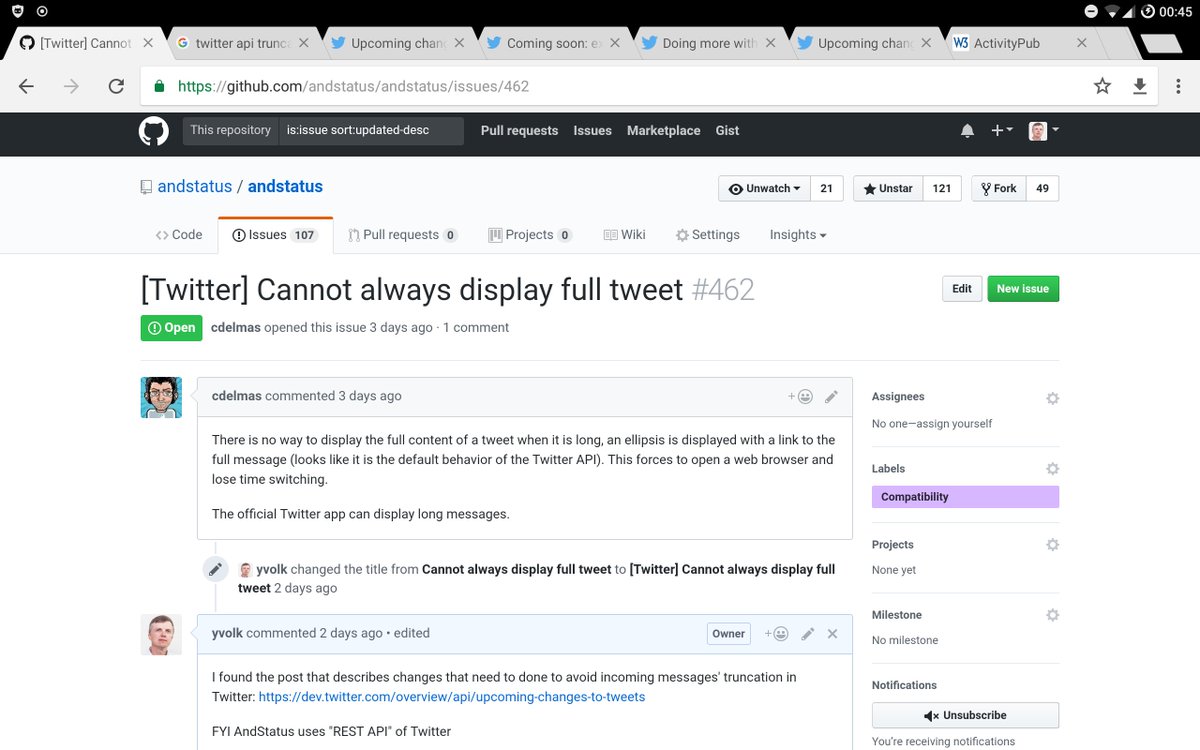Click the browser download icon
Screen dimensions: 1200x750
[x=1140, y=86]
